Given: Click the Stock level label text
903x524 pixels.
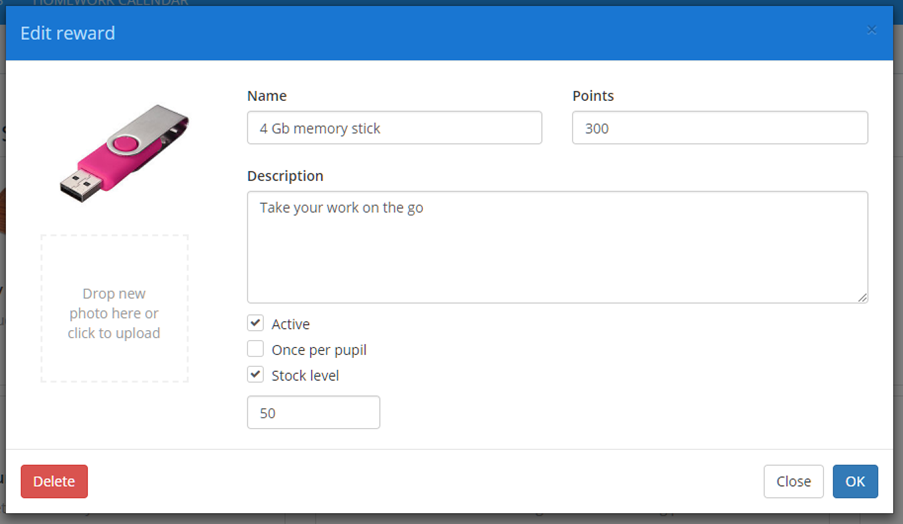Looking at the screenshot, I should point(305,376).
